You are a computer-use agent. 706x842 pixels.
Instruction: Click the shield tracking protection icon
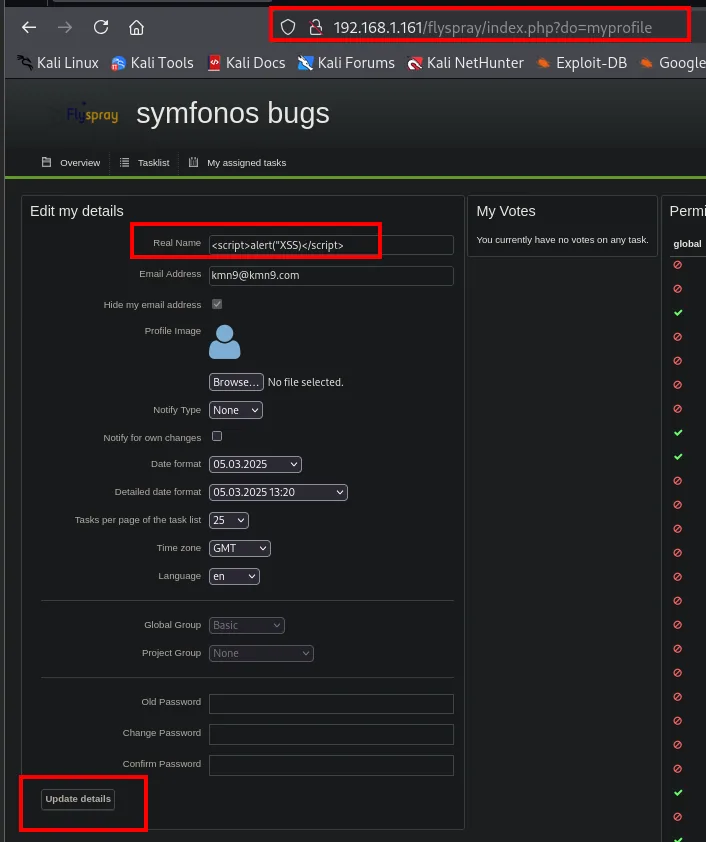coord(288,27)
